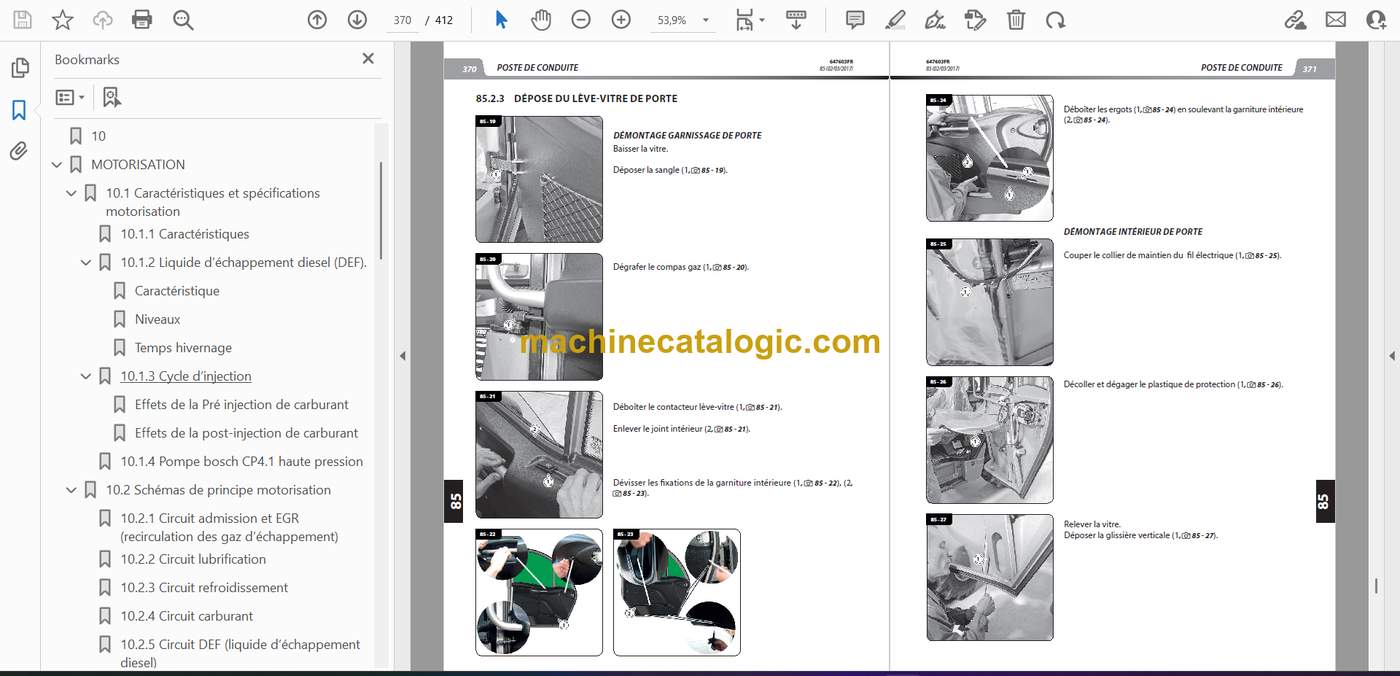This screenshot has width=1400, height=676.
Task: Open the attachments paperclip panel
Action: (19, 151)
